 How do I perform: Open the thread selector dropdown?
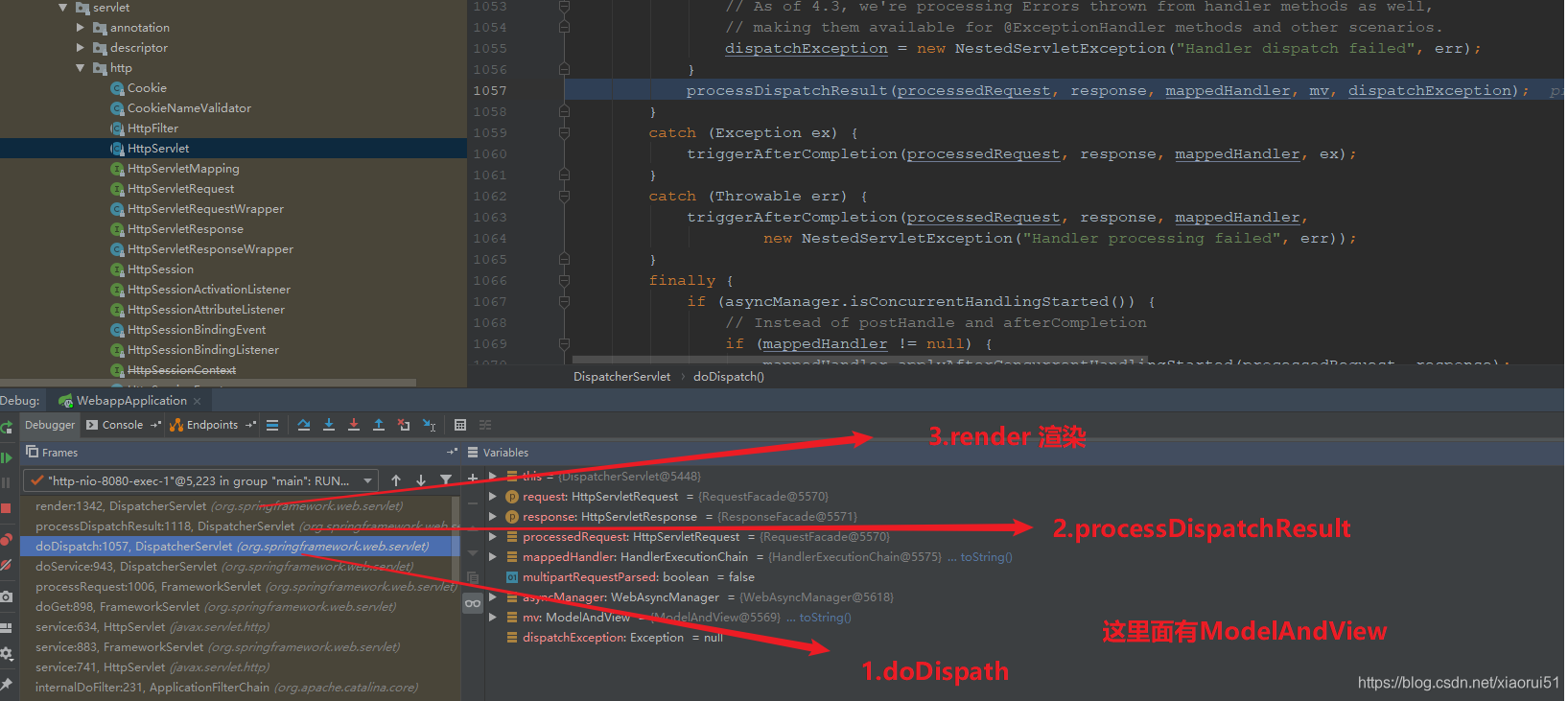pos(201,480)
